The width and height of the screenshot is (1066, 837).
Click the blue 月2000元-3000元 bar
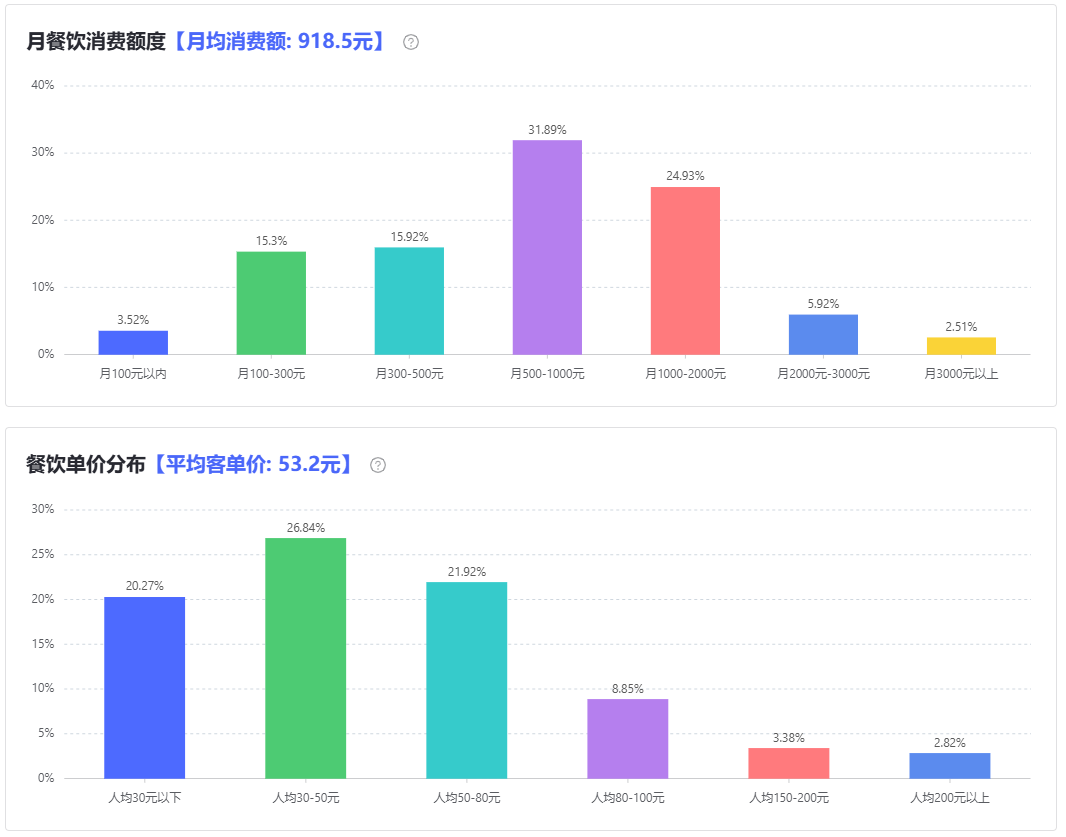pos(823,335)
